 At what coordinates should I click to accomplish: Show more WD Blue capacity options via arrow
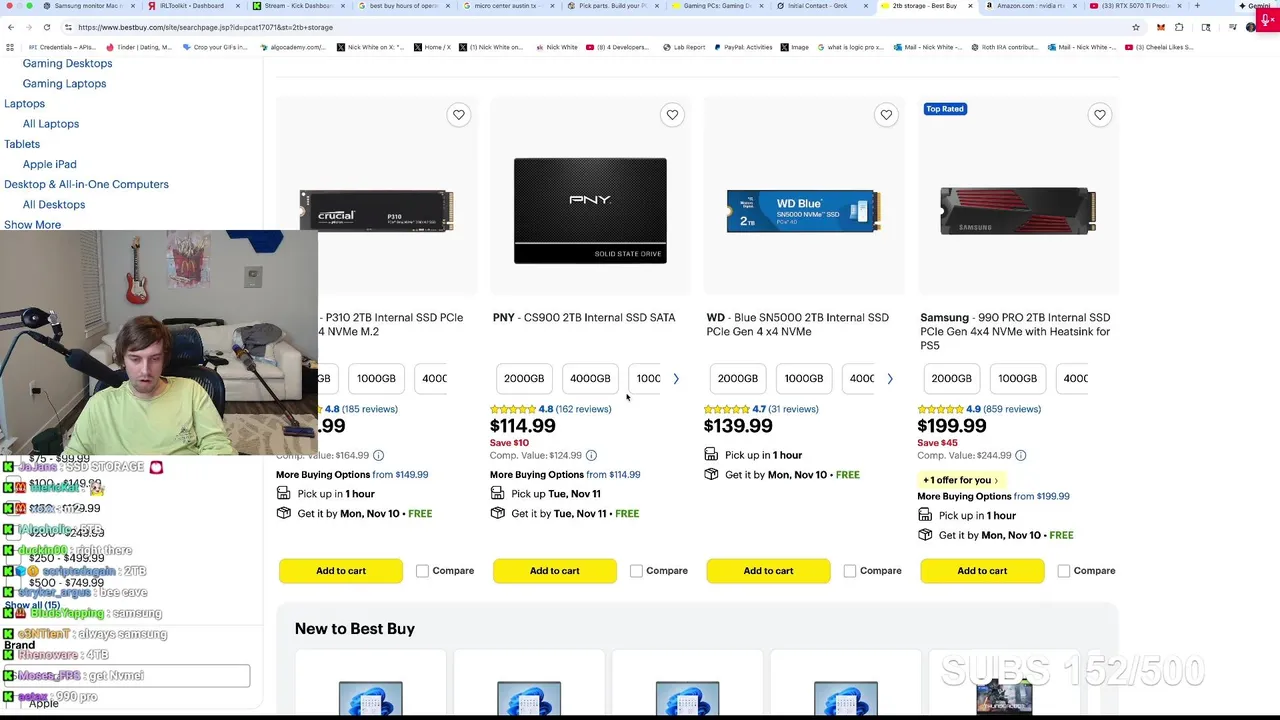890,379
